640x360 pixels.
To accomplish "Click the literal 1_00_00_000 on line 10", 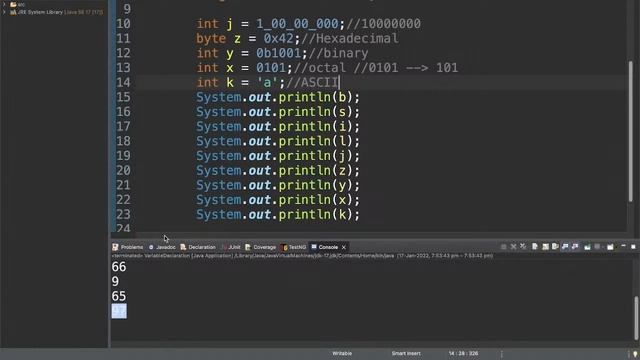I will click(x=297, y=24).
